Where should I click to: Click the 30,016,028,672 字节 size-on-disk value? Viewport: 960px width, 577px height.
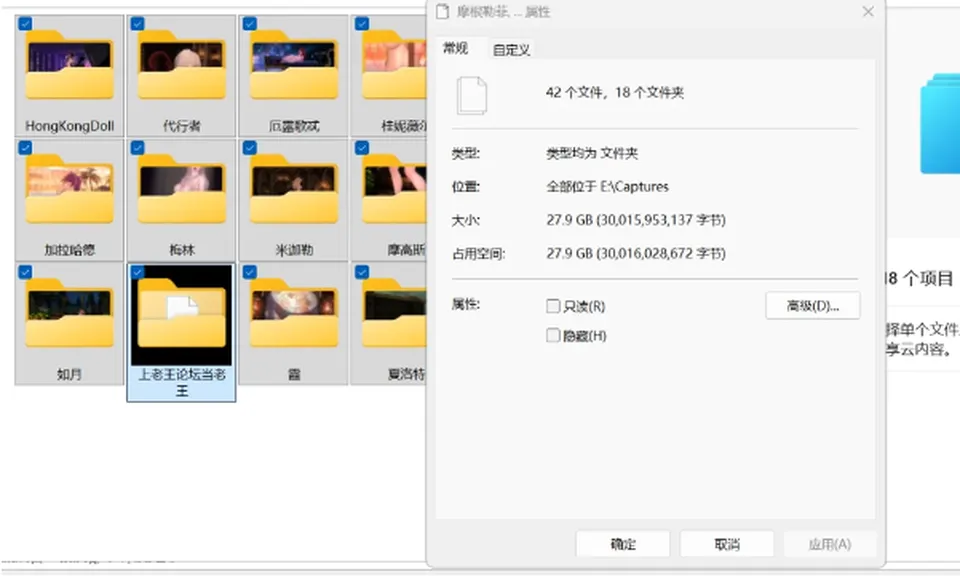coord(660,254)
